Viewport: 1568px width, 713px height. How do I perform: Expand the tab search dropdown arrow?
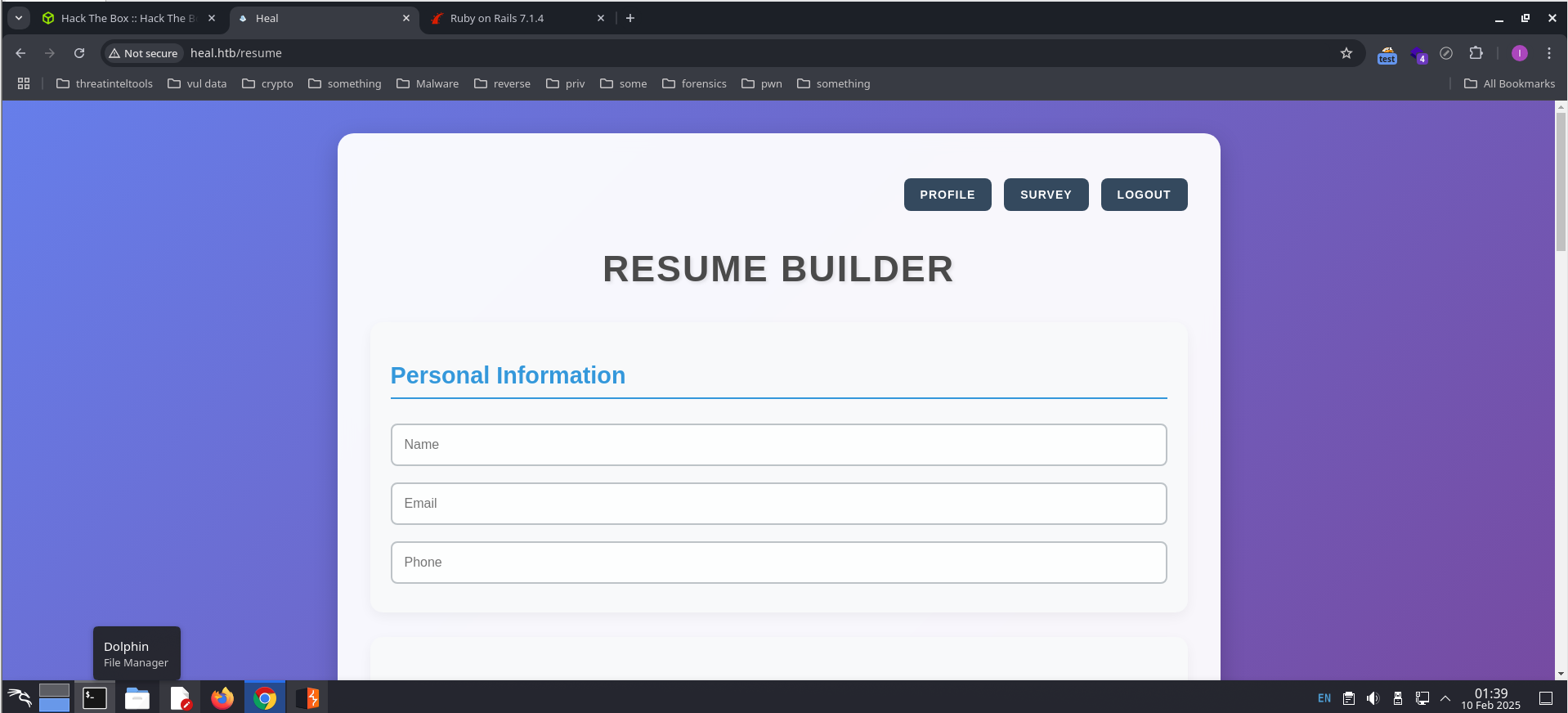(18, 18)
